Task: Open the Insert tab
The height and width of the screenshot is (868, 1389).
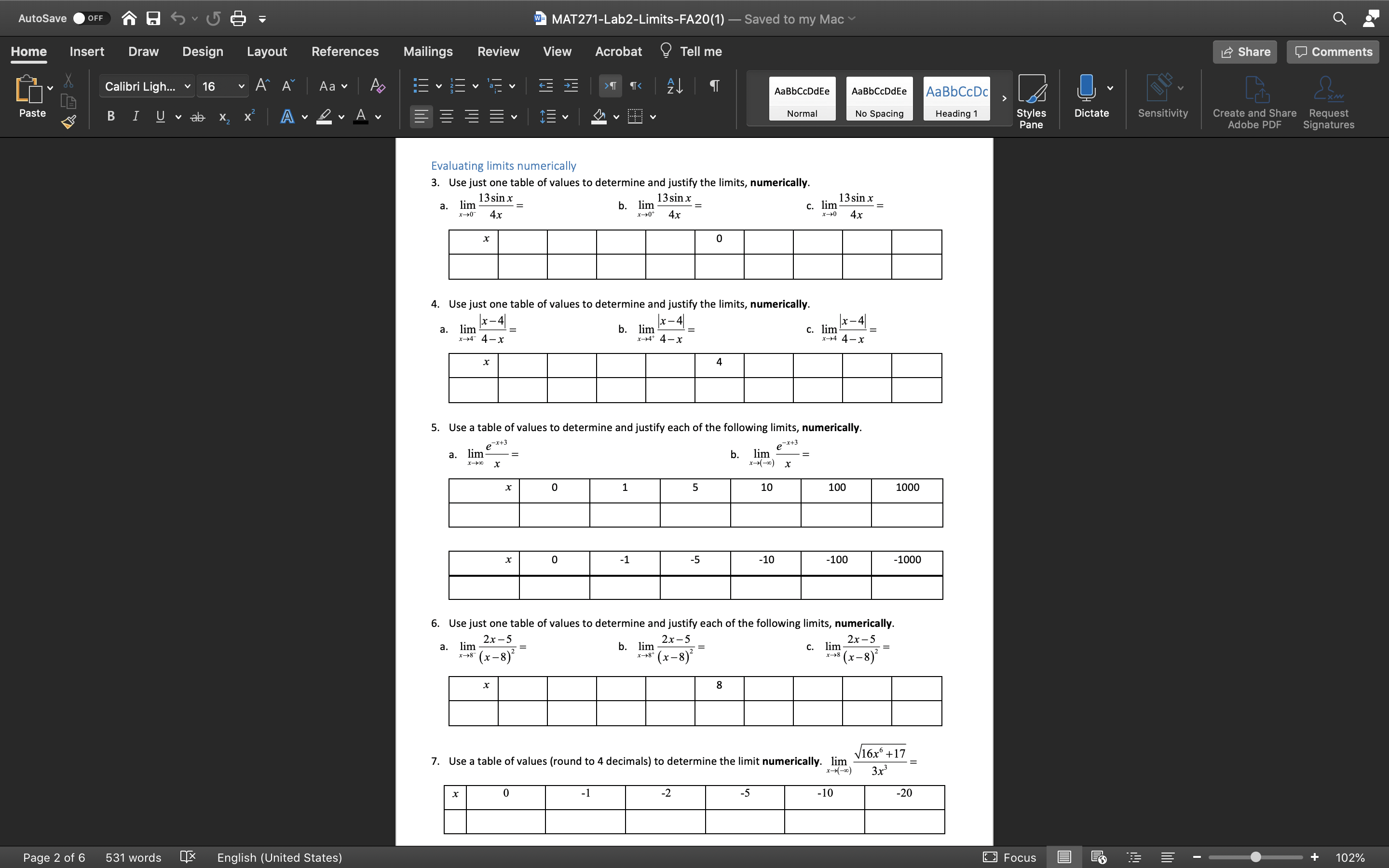Action: 87,51
